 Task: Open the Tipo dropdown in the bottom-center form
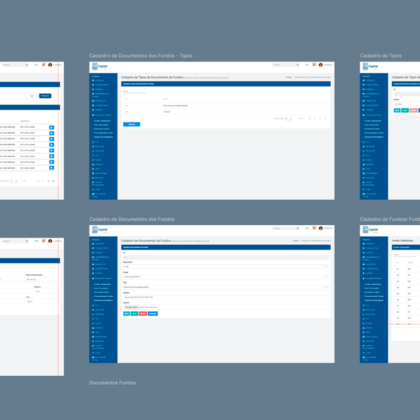226,287
